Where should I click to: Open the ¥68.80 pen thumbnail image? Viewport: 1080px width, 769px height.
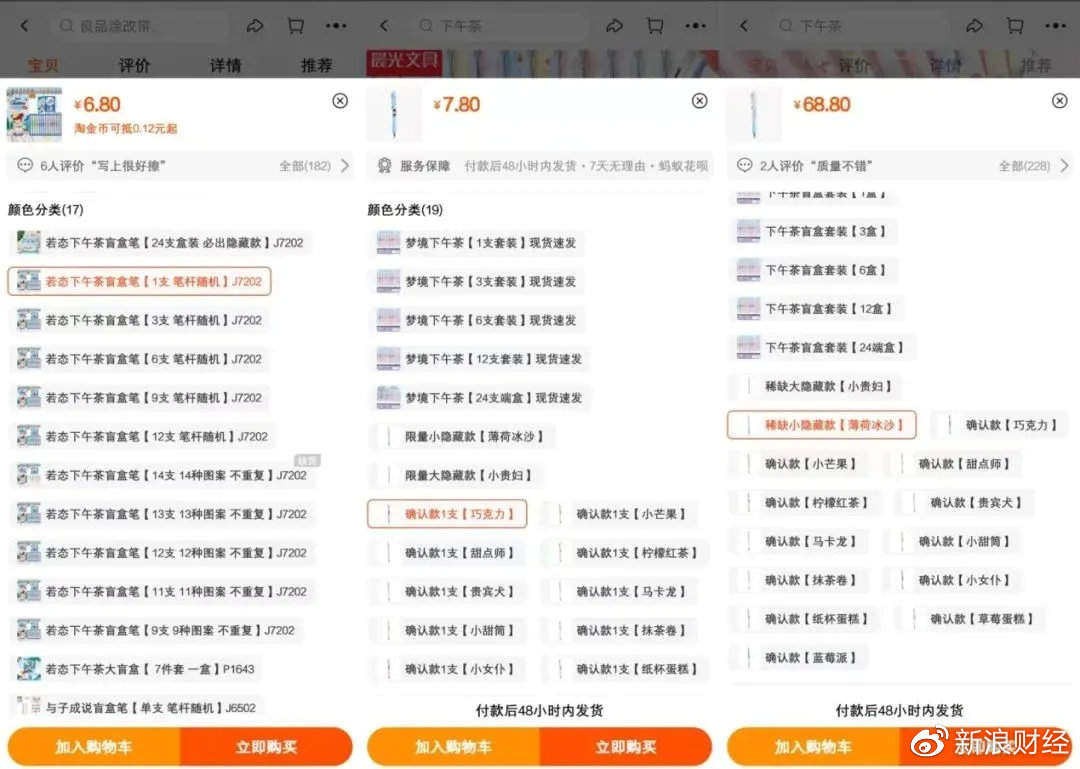[x=754, y=114]
